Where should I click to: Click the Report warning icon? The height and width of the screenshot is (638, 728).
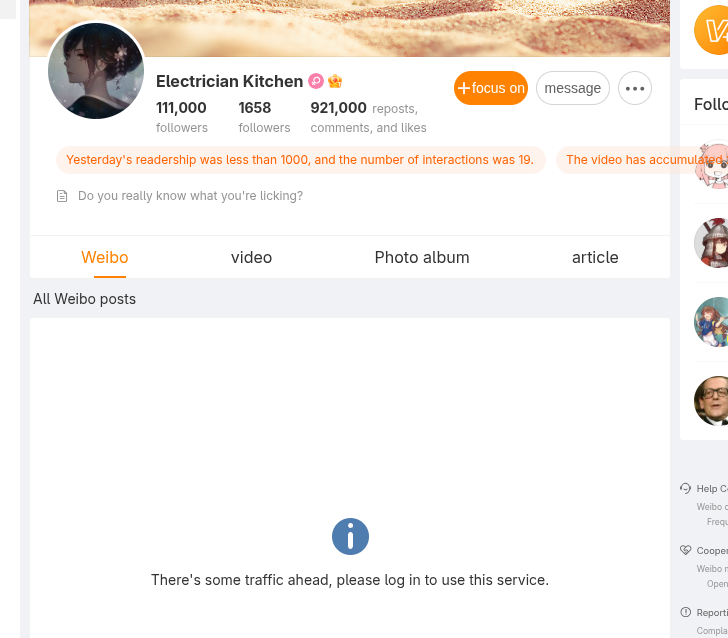point(686,612)
